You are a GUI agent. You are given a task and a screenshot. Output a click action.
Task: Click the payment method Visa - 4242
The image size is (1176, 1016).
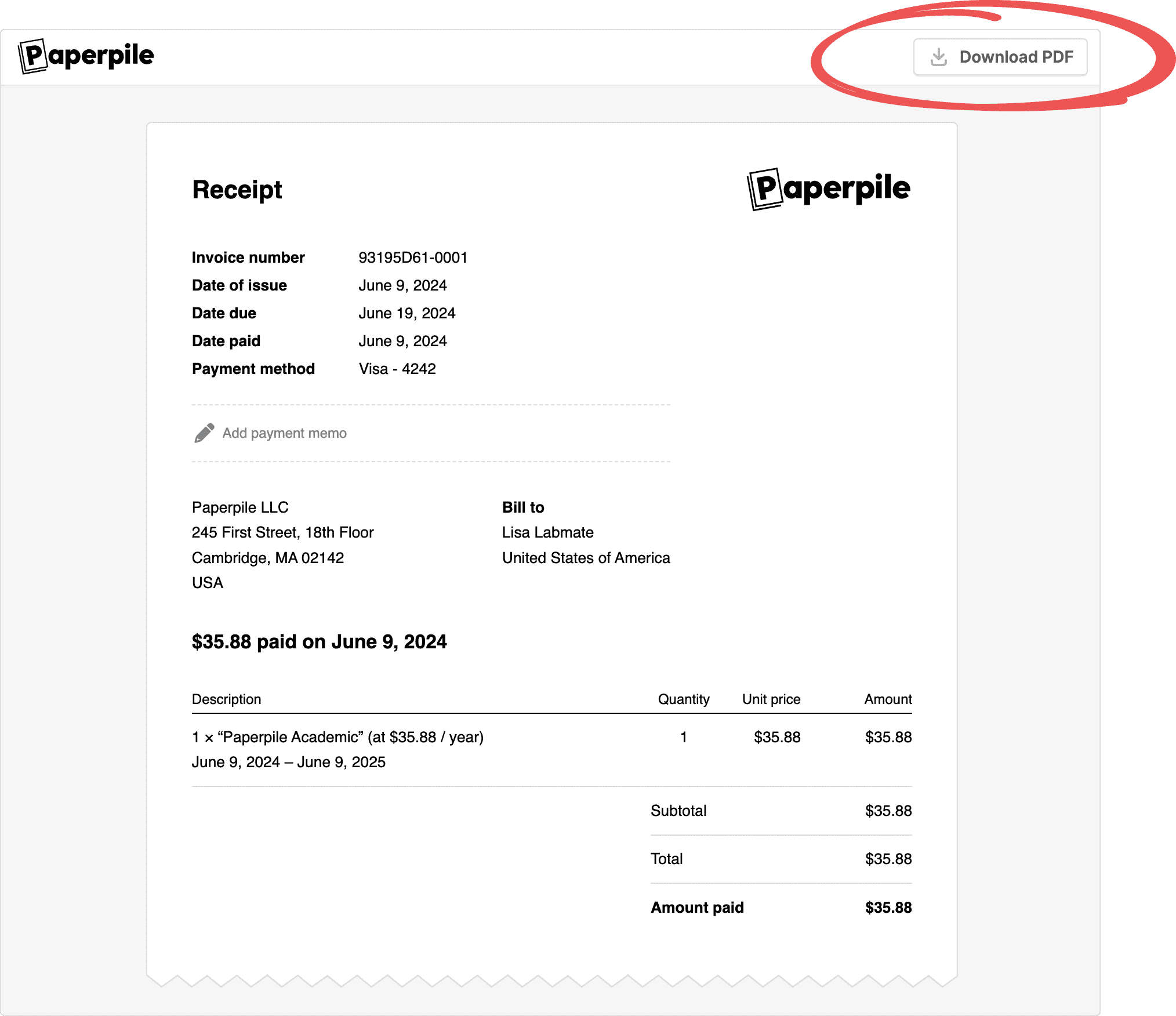397,368
